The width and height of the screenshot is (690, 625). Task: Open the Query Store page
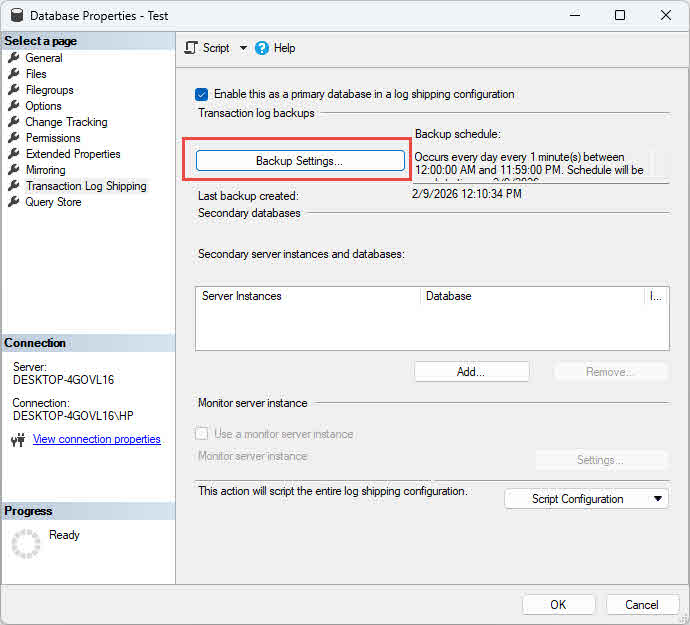pos(53,202)
